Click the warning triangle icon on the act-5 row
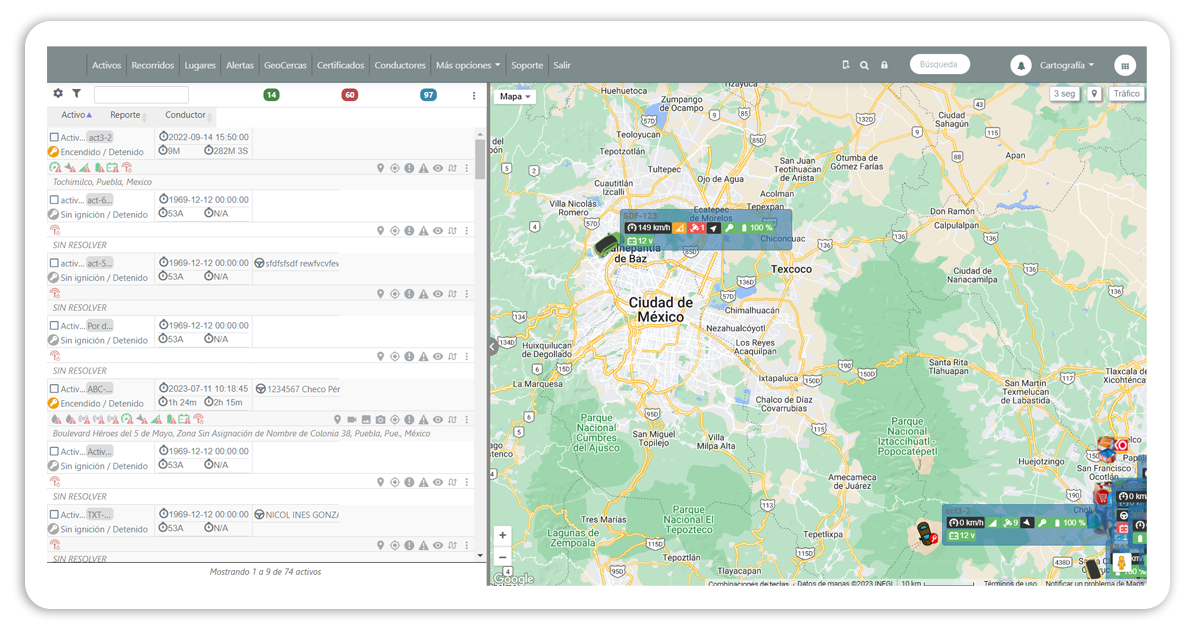The image size is (1200, 638). tap(424, 293)
